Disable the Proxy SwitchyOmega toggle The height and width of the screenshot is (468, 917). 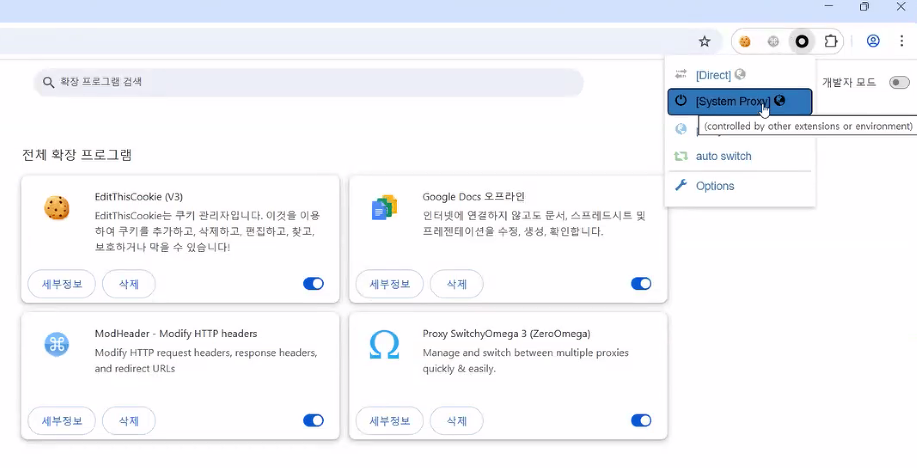pyautogui.click(x=641, y=421)
